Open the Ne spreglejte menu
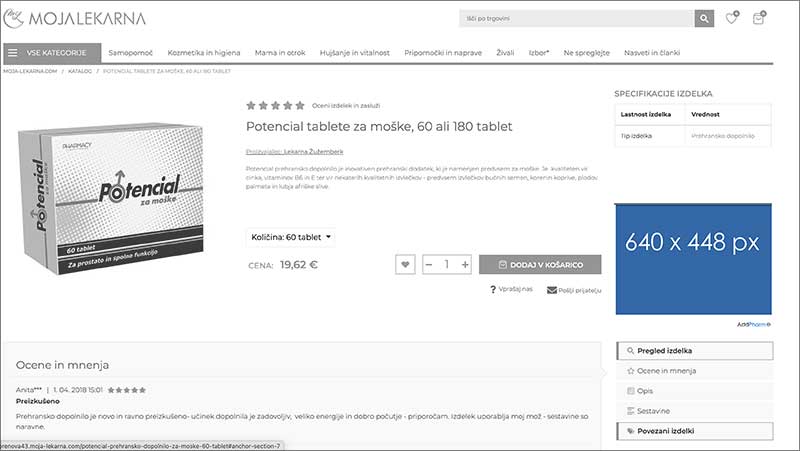Image resolution: width=800 pixels, height=451 pixels. (586, 53)
